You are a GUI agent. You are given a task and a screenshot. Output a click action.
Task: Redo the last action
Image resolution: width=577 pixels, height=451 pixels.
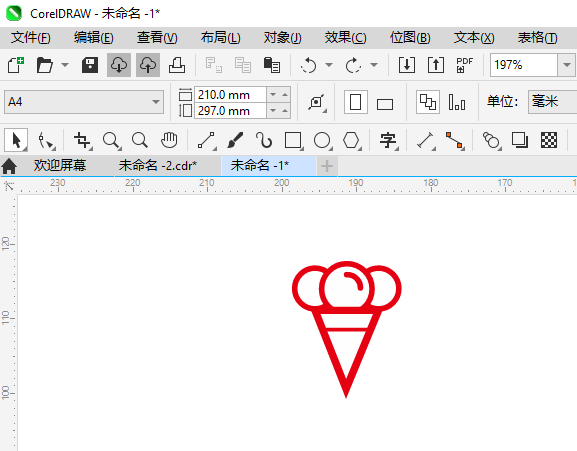click(353, 65)
